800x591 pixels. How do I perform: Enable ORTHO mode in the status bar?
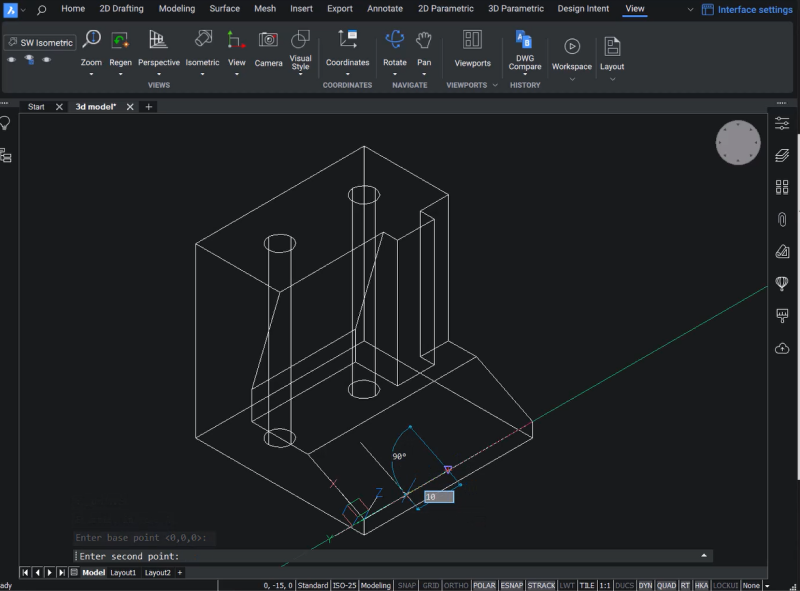tap(455, 585)
